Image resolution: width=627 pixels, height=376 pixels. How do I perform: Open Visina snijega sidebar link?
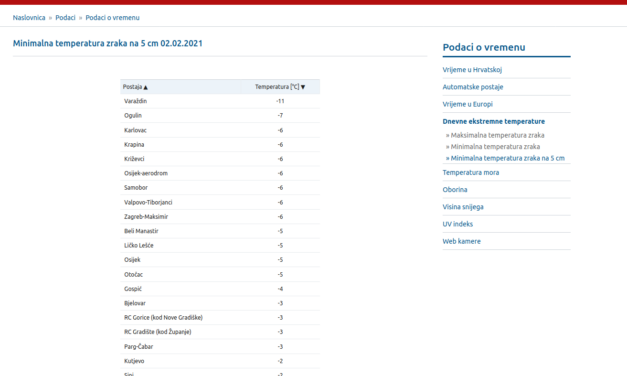tap(463, 207)
